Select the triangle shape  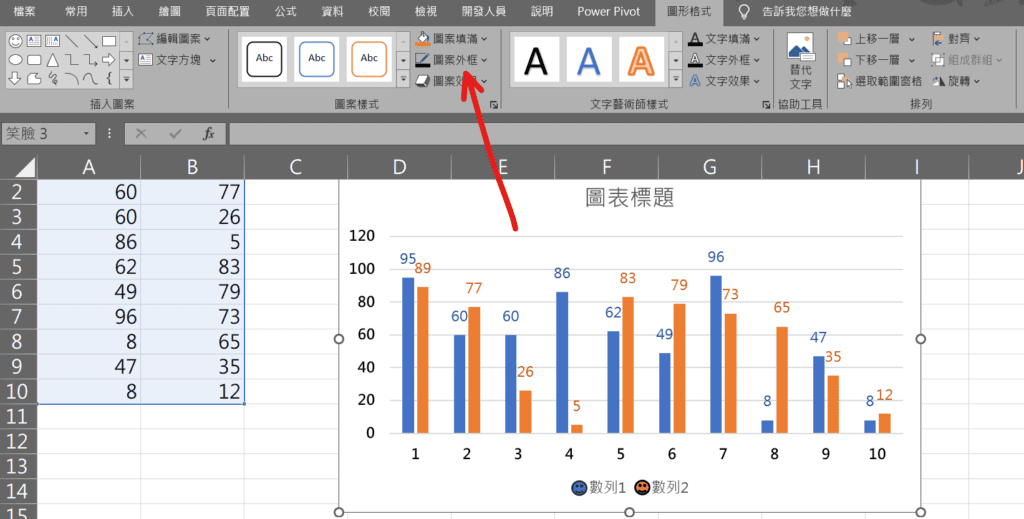53,60
